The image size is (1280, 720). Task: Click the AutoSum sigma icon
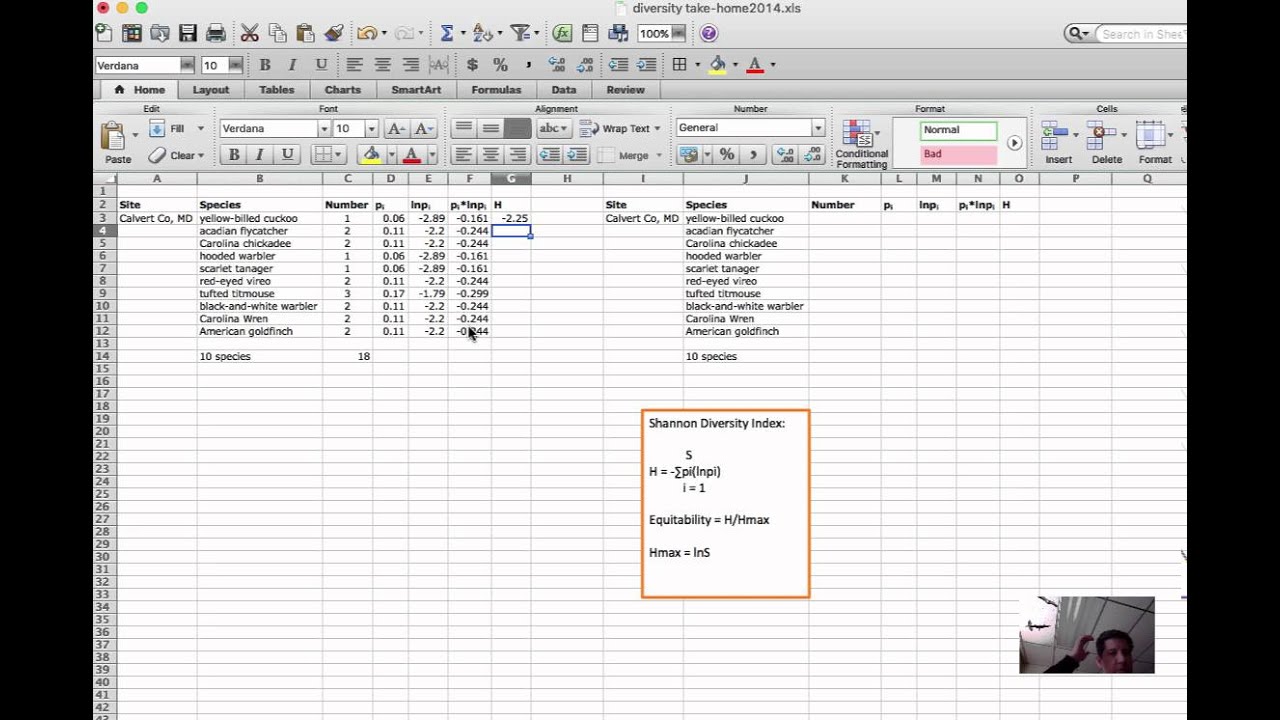click(x=446, y=33)
